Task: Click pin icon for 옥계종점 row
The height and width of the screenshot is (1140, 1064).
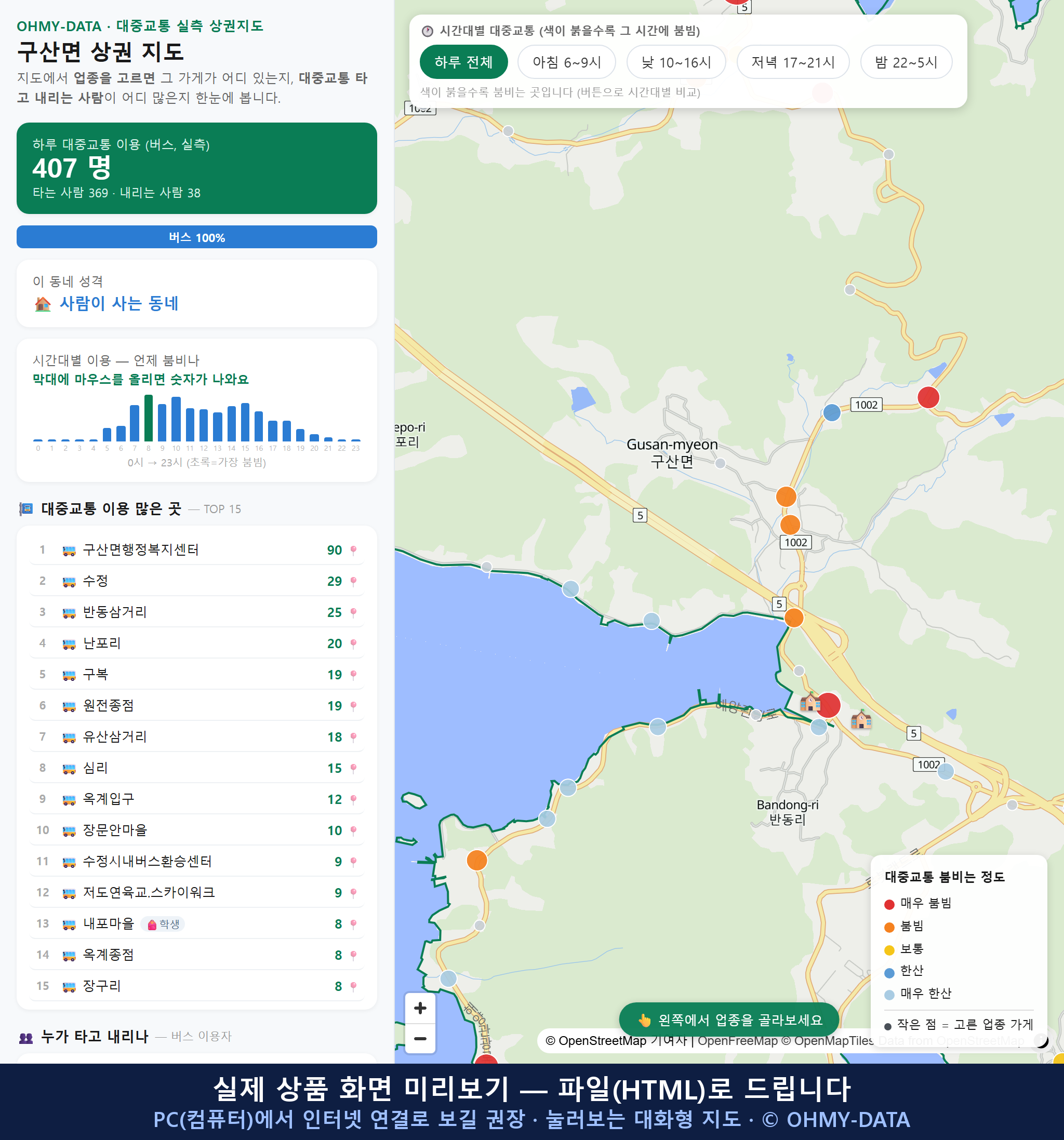Action: point(353,955)
